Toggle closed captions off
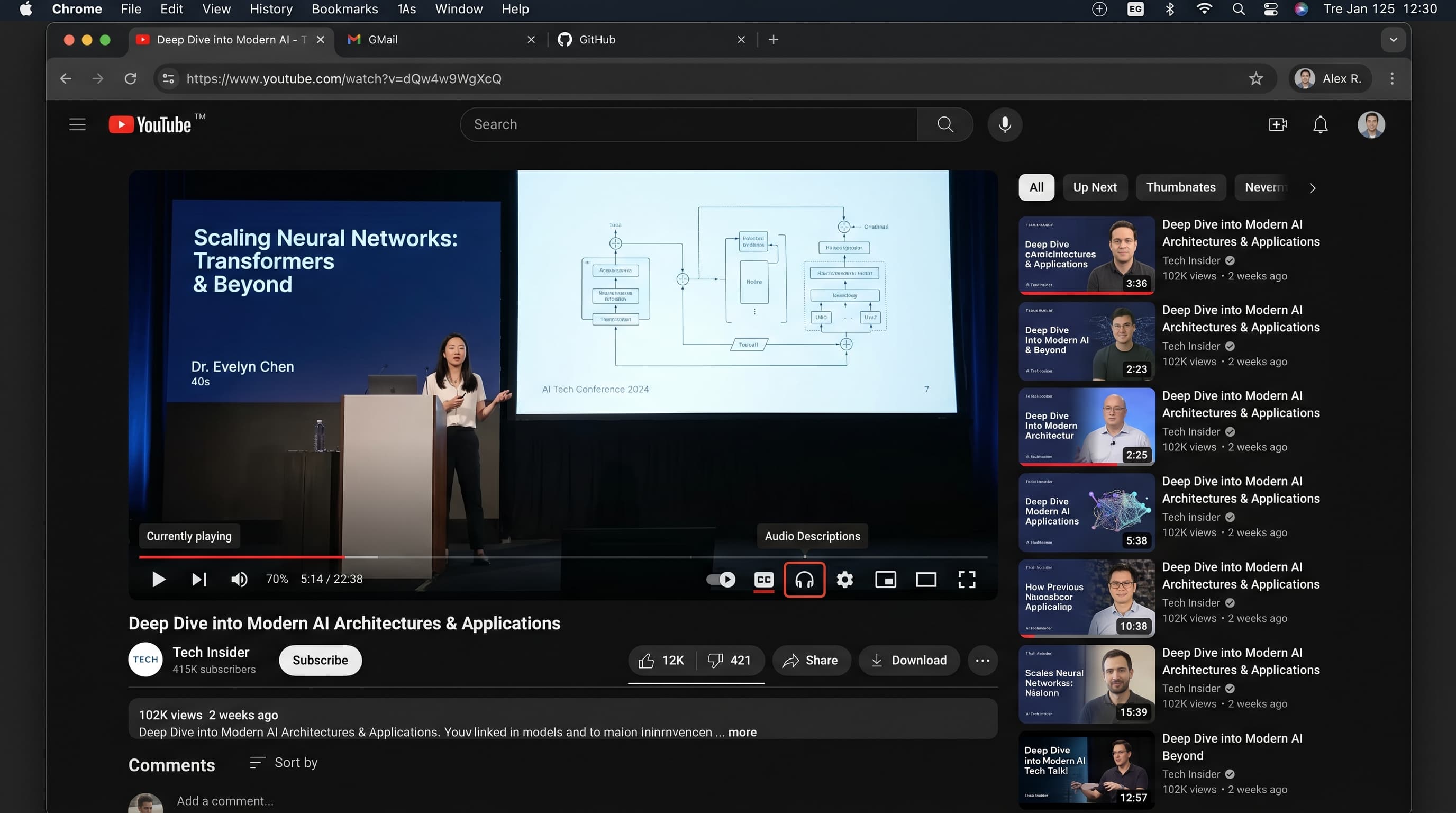Image resolution: width=1456 pixels, height=813 pixels. coord(763,580)
